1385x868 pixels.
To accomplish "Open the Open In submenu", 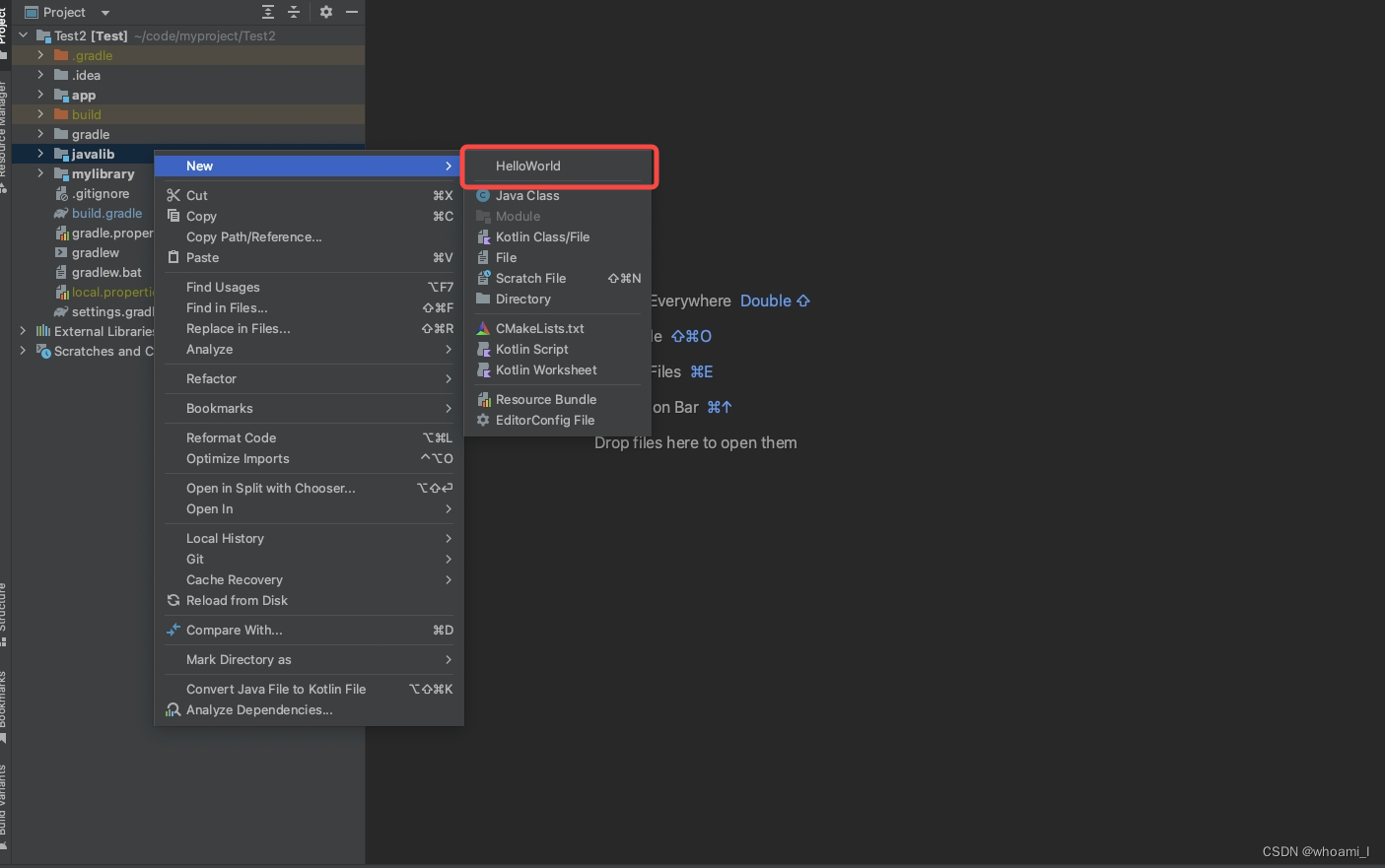I will click(x=310, y=508).
